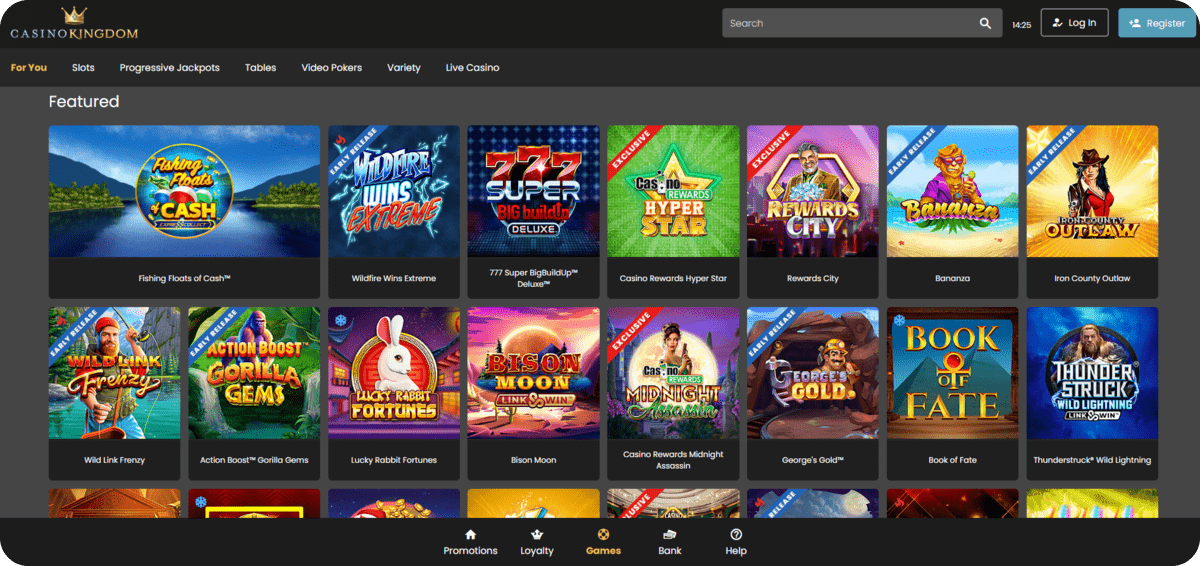
Task: Click the user icon inside the Log In button
Action: point(1058,23)
